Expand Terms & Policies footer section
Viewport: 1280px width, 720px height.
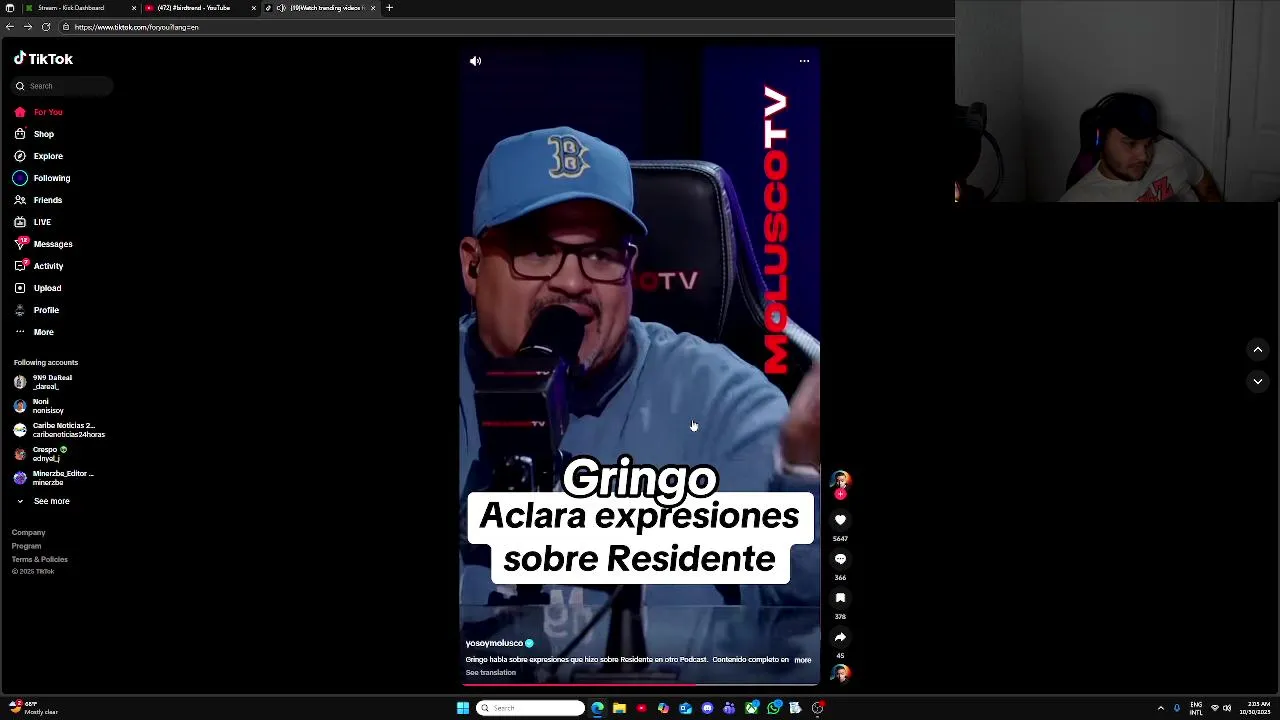point(39,559)
